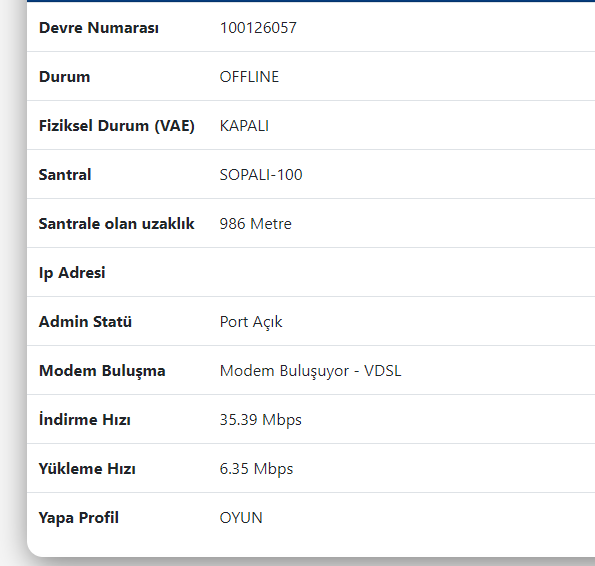Click the OFFLINE status value
The width and height of the screenshot is (595, 566).
tap(249, 77)
